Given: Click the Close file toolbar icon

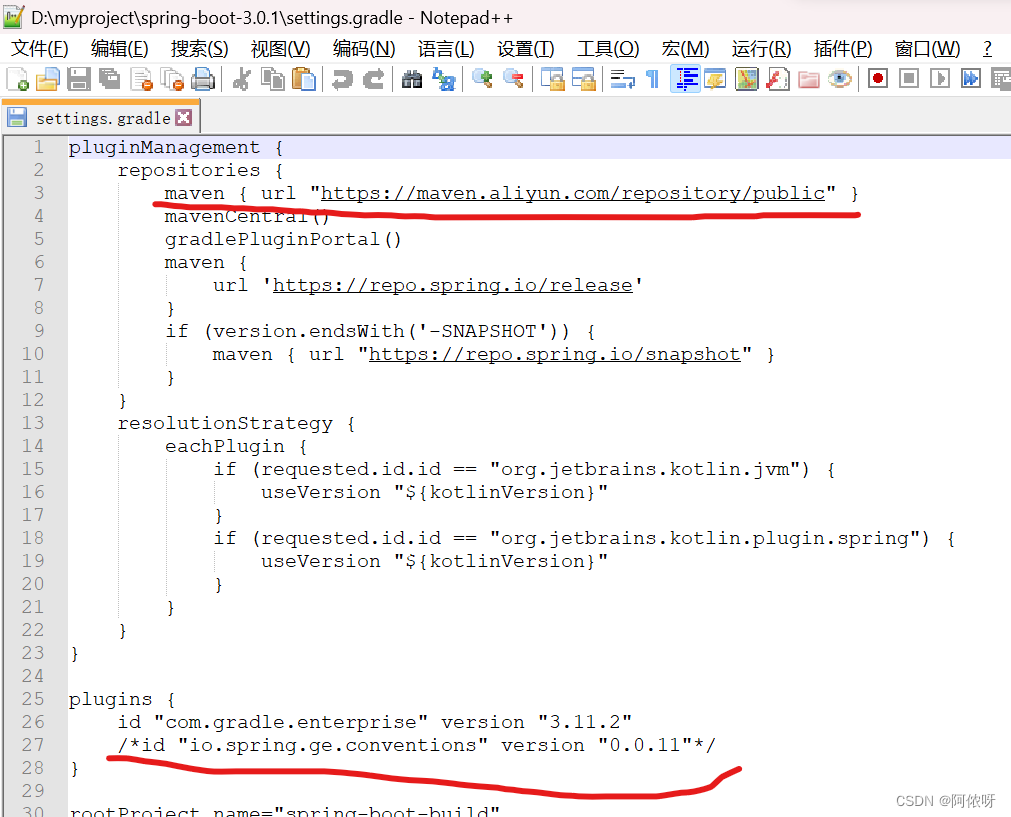Looking at the screenshot, I should (x=141, y=79).
